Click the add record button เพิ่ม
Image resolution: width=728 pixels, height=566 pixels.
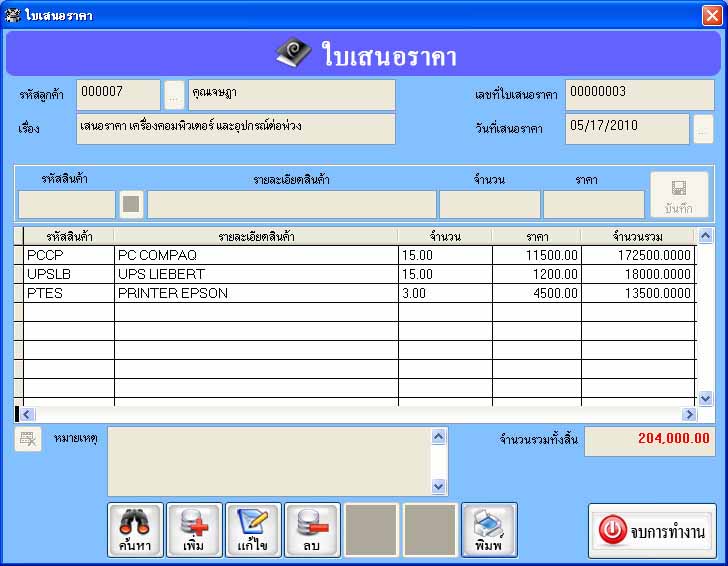tap(194, 529)
